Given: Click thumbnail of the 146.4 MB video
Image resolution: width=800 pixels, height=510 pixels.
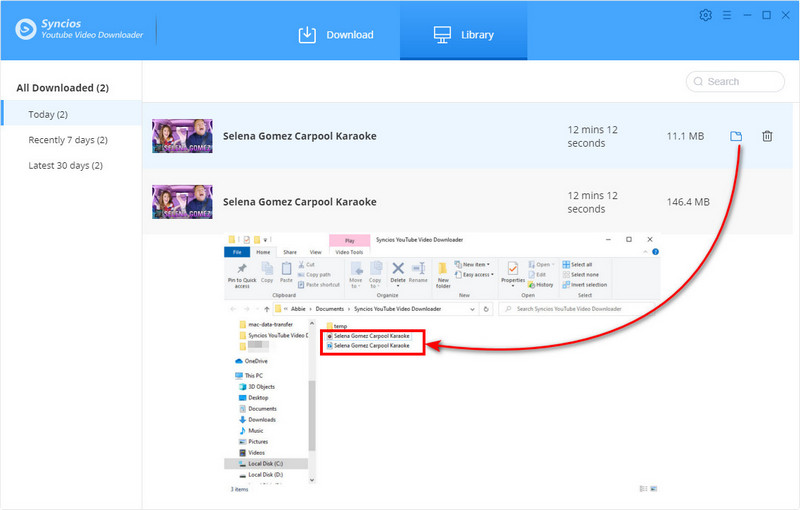Looking at the screenshot, I should coord(182,202).
